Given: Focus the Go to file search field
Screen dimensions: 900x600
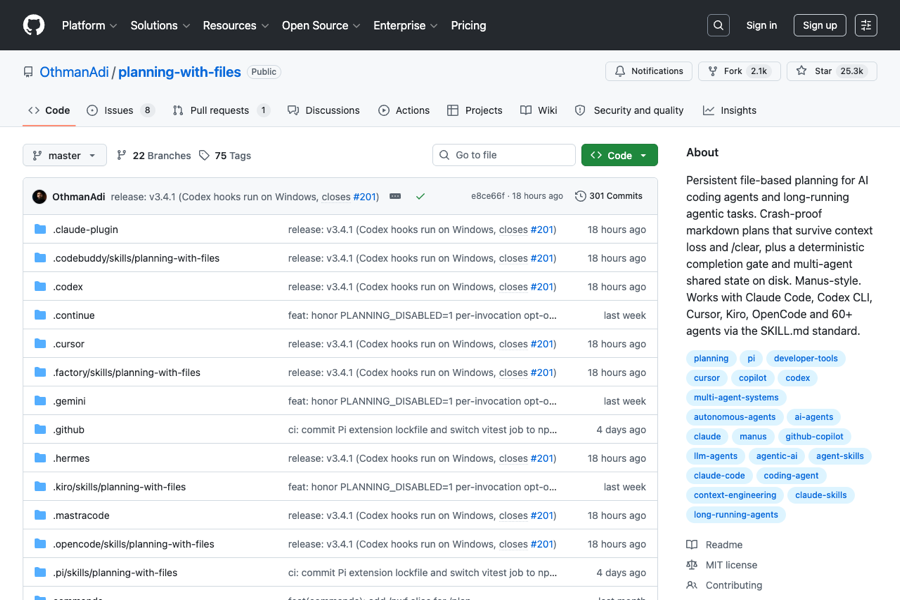Looking at the screenshot, I should [x=504, y=155].
